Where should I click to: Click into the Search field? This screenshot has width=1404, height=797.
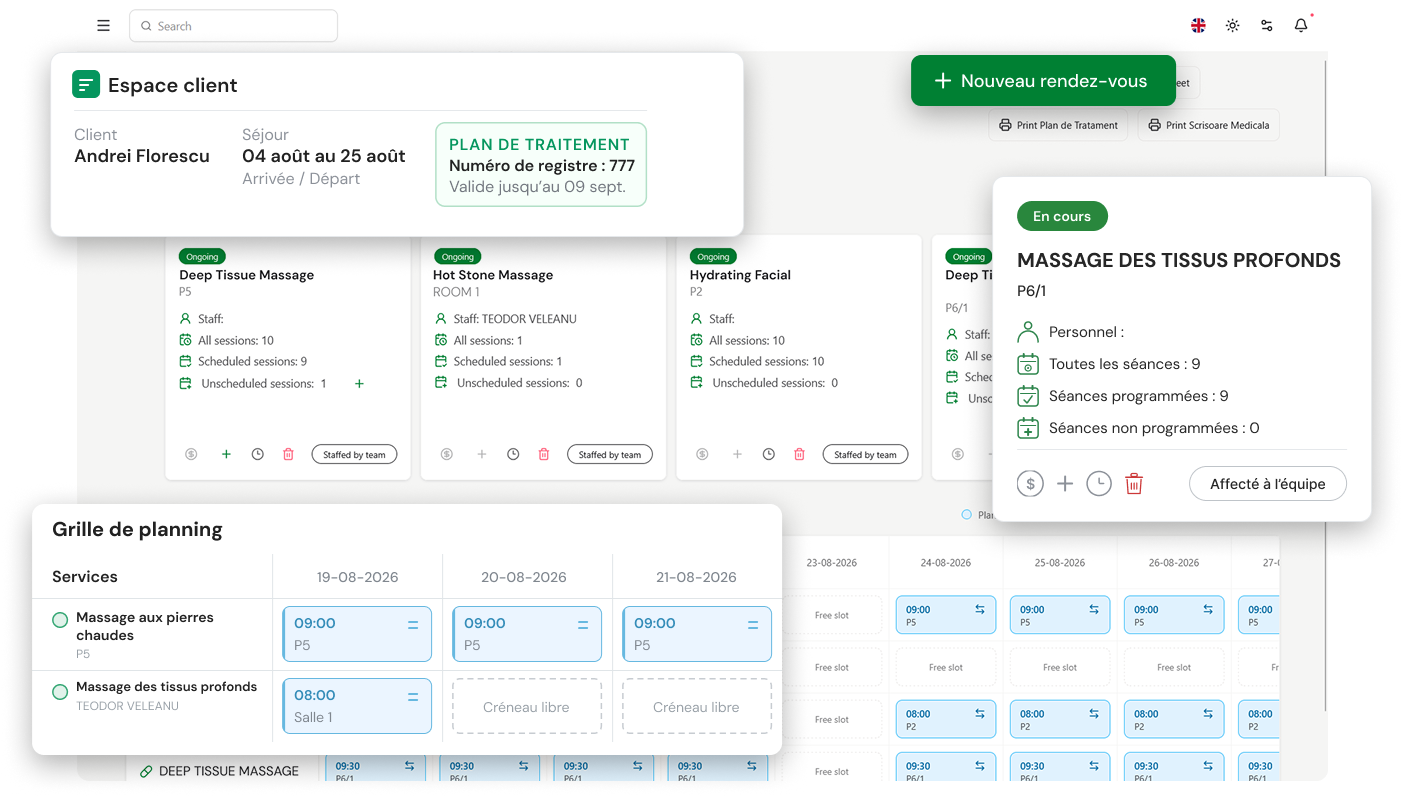[x=233, y=26]
